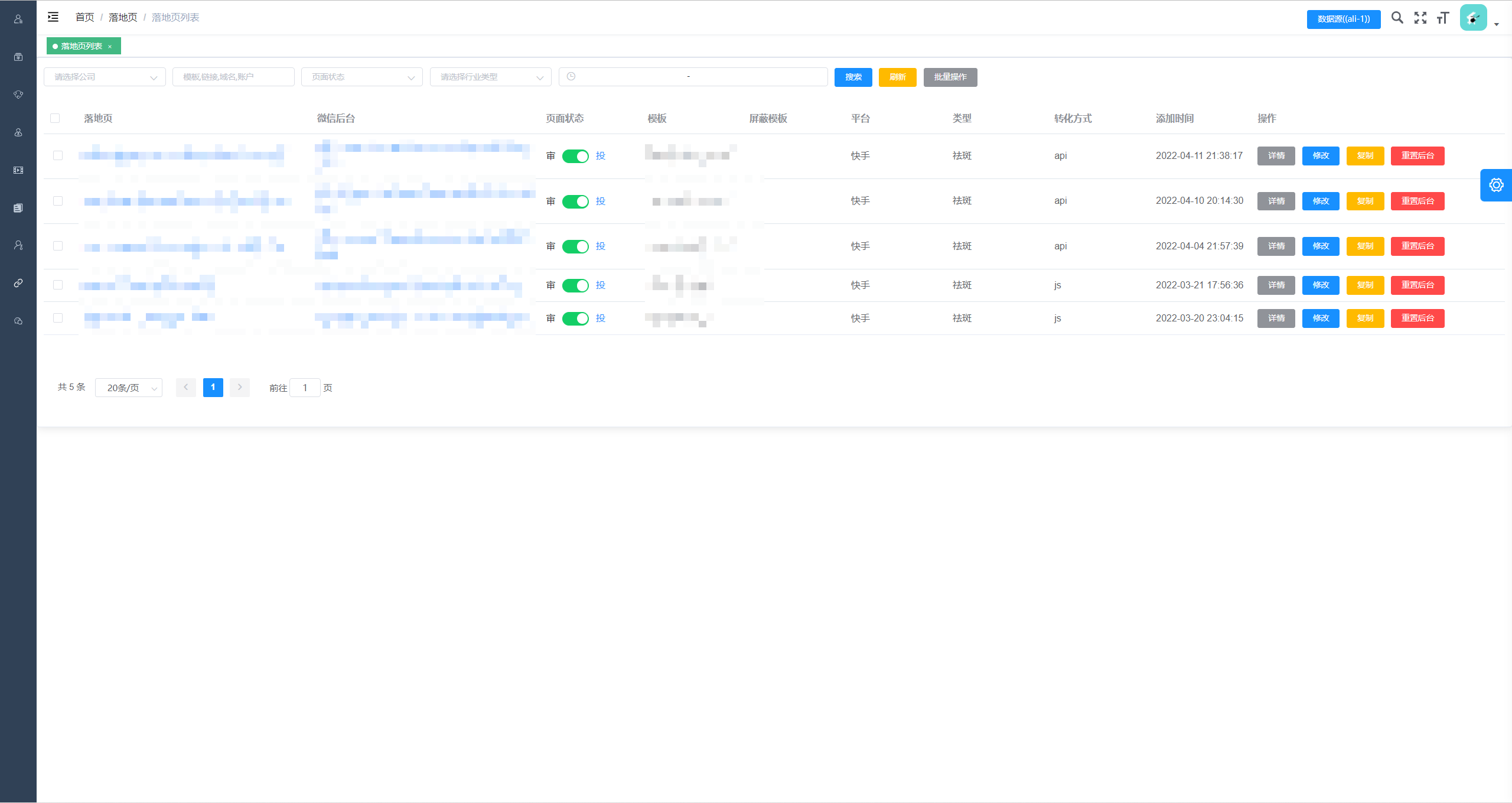
Task: Click the 批量操作 button
Action: pos(950,77)
